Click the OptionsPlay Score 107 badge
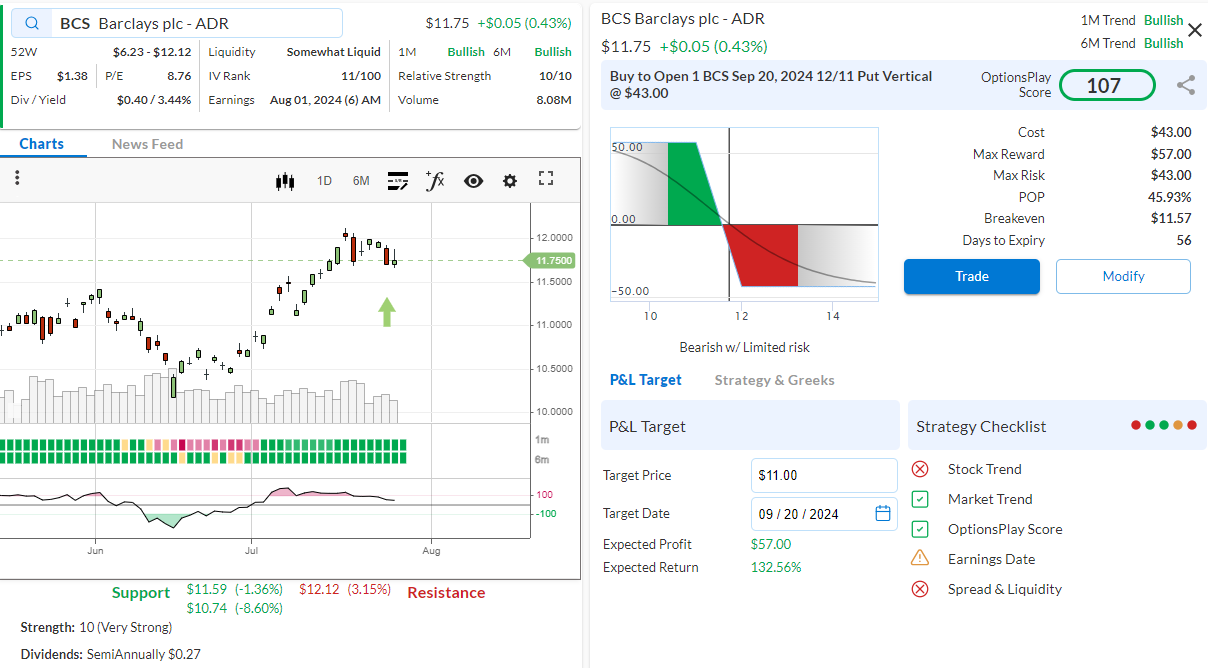This screenshot has height=668, width=1208. (1107, 86)
